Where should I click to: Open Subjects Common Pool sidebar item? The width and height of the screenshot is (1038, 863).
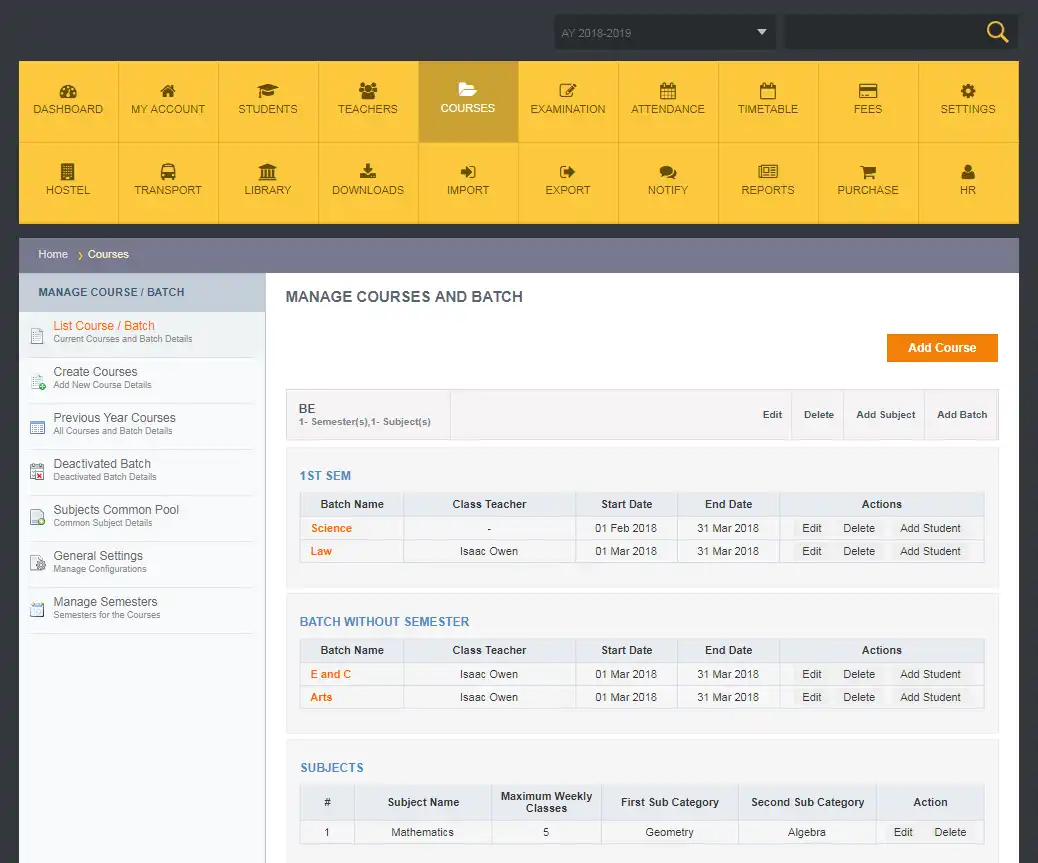point(116,510)
